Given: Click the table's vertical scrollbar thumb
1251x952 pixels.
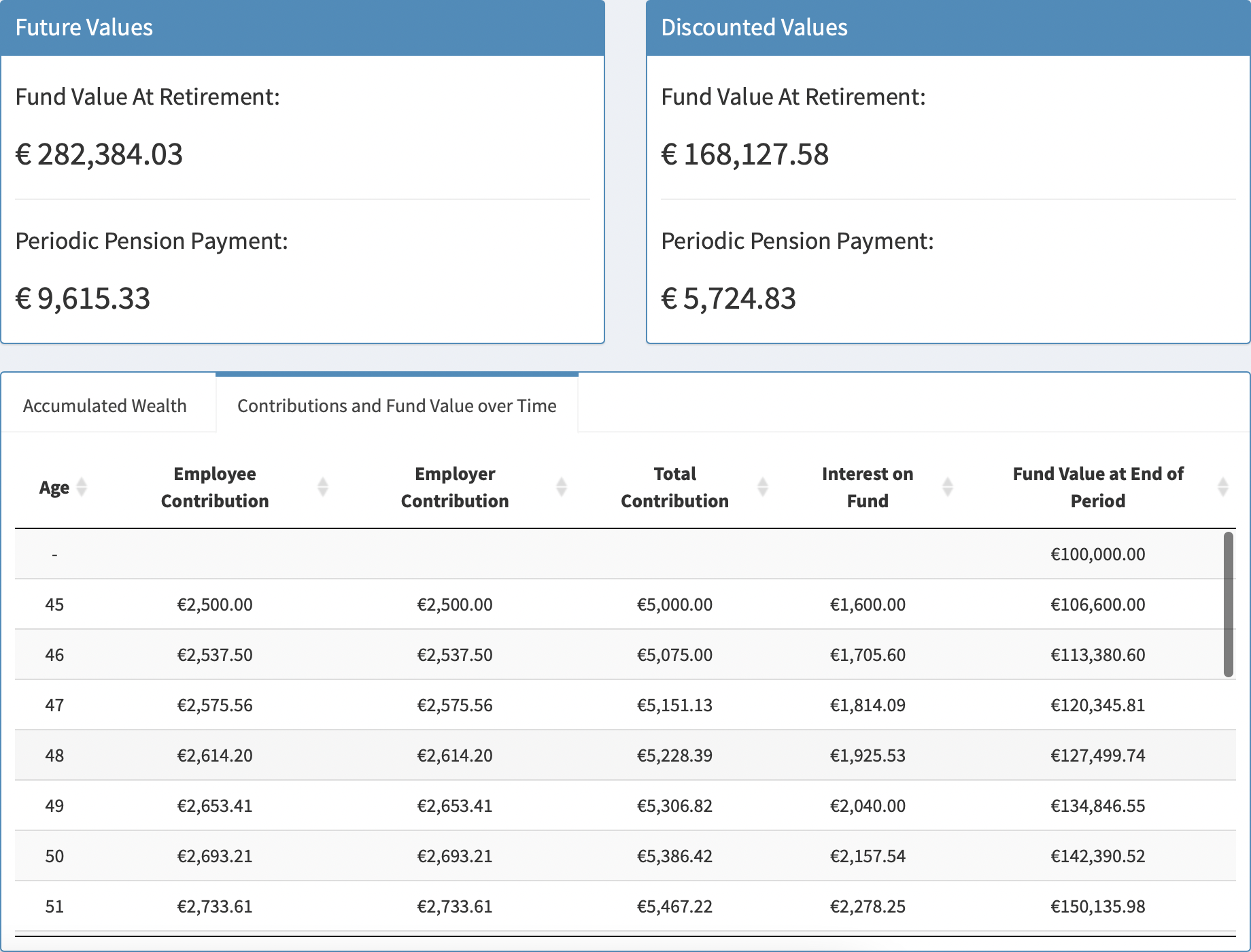Looking at the screenshot, I should (1228, 604).
